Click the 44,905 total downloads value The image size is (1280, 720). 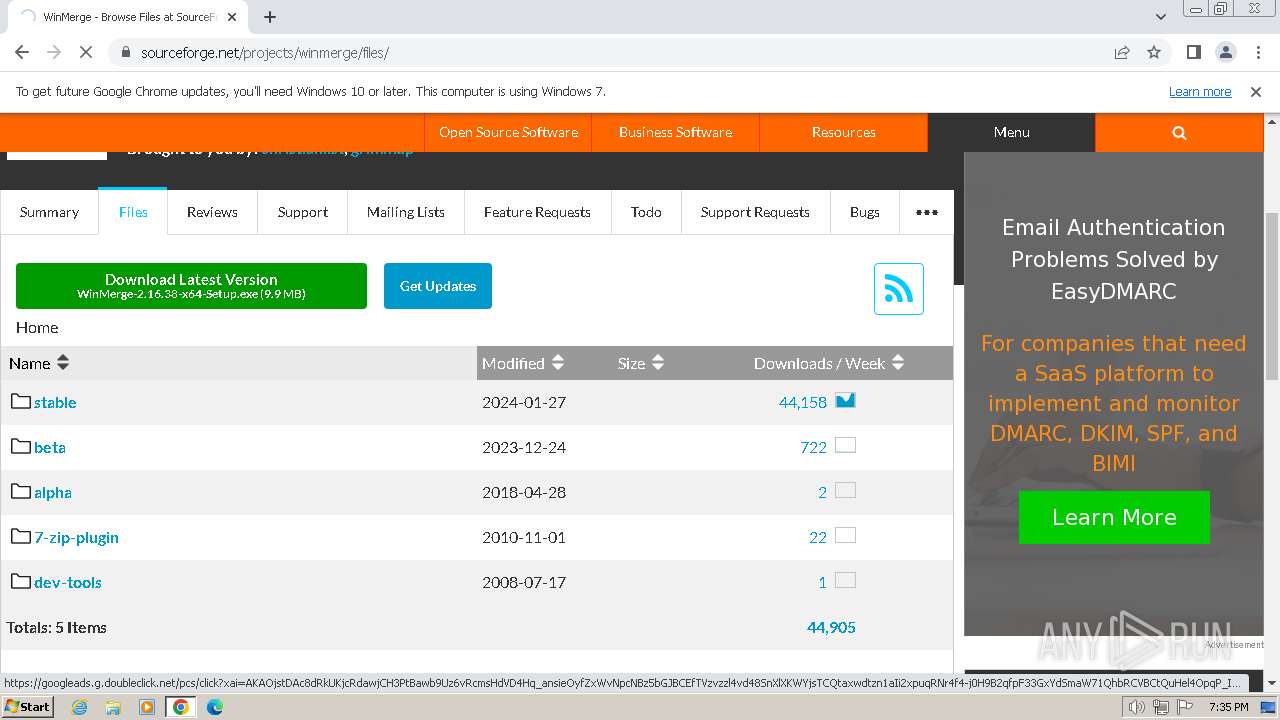point(831,627)
